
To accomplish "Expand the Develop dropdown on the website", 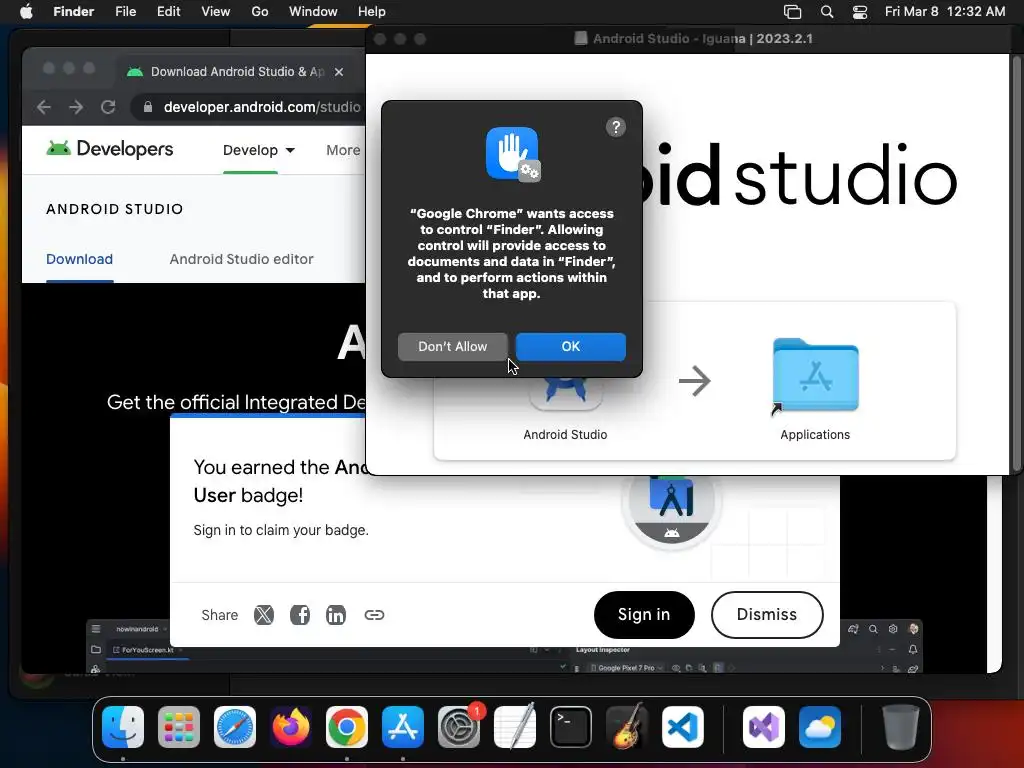I will 259,150.
